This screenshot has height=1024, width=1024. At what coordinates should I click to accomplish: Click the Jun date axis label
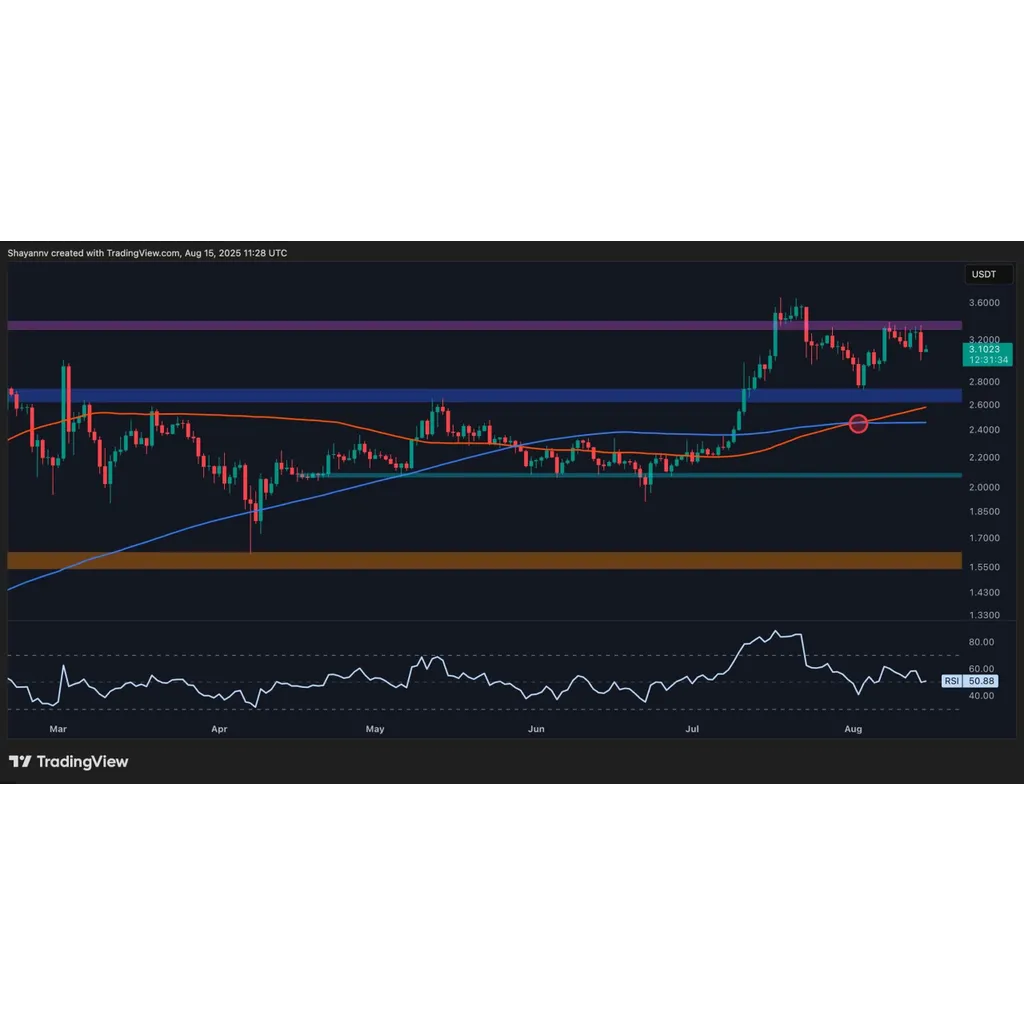click(x=536, y=729)
